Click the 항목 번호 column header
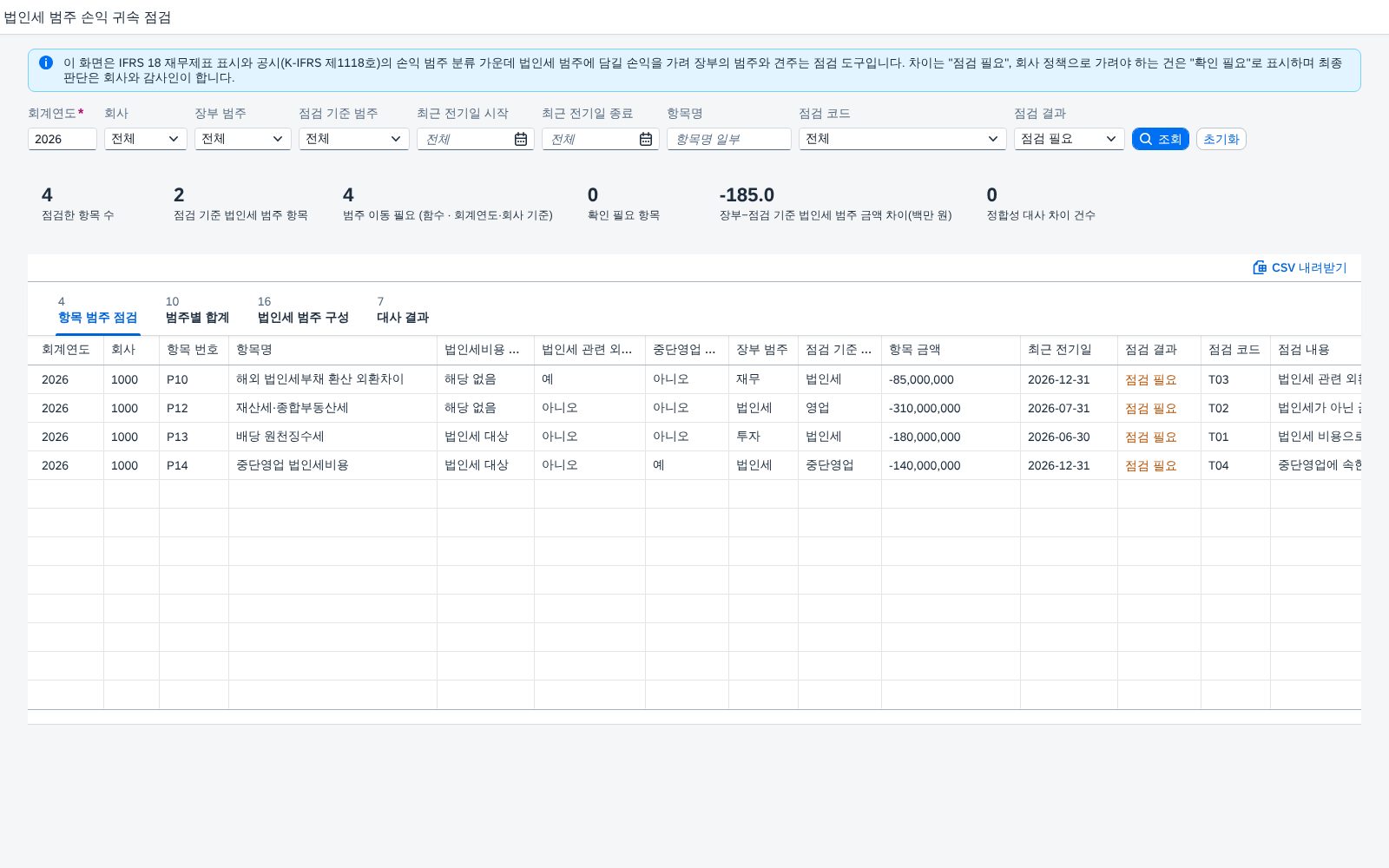Viewport: 1389px width, 868px height. pyautogui.click(x=194, y=350)
